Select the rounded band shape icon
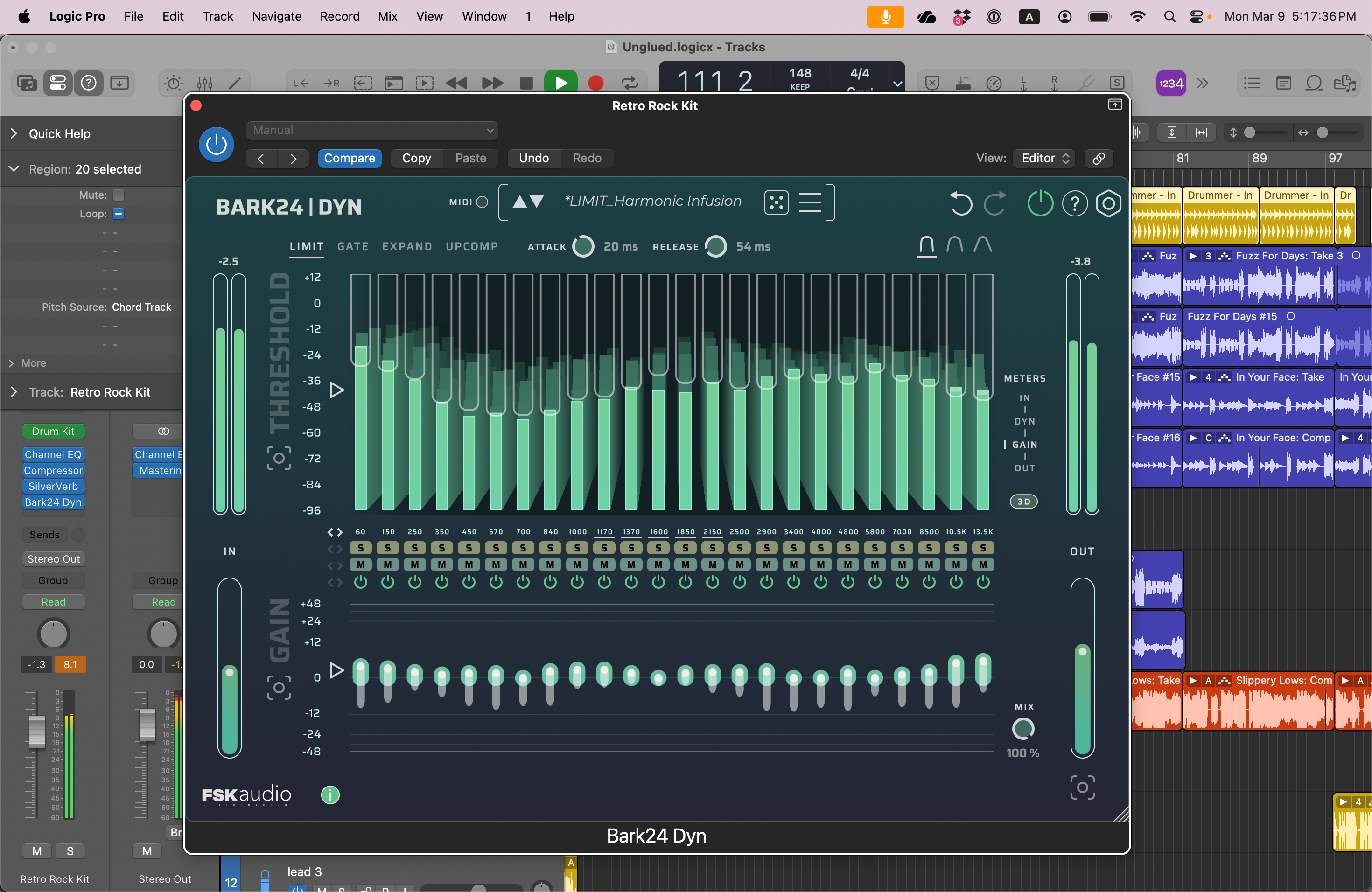Viewport: 1372px width, 892px height. (955, 245)
